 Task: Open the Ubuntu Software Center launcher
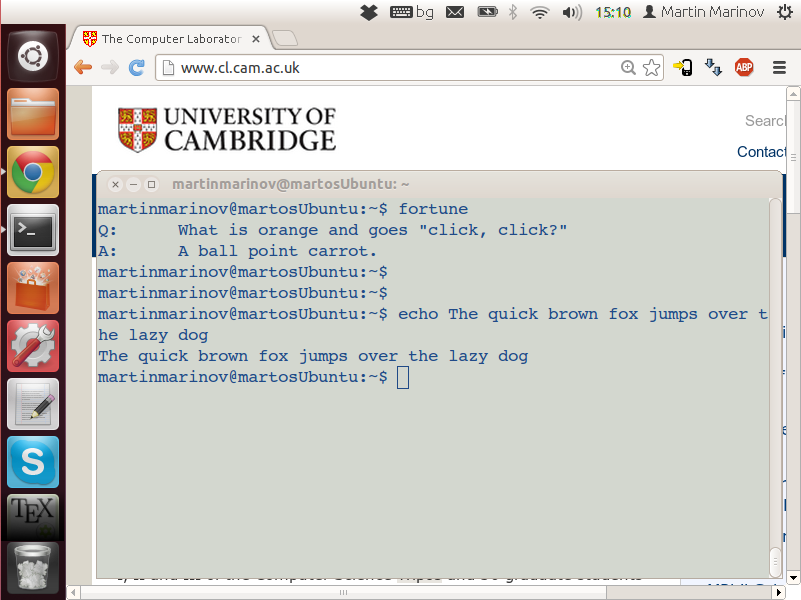click(x=33, y=288)
